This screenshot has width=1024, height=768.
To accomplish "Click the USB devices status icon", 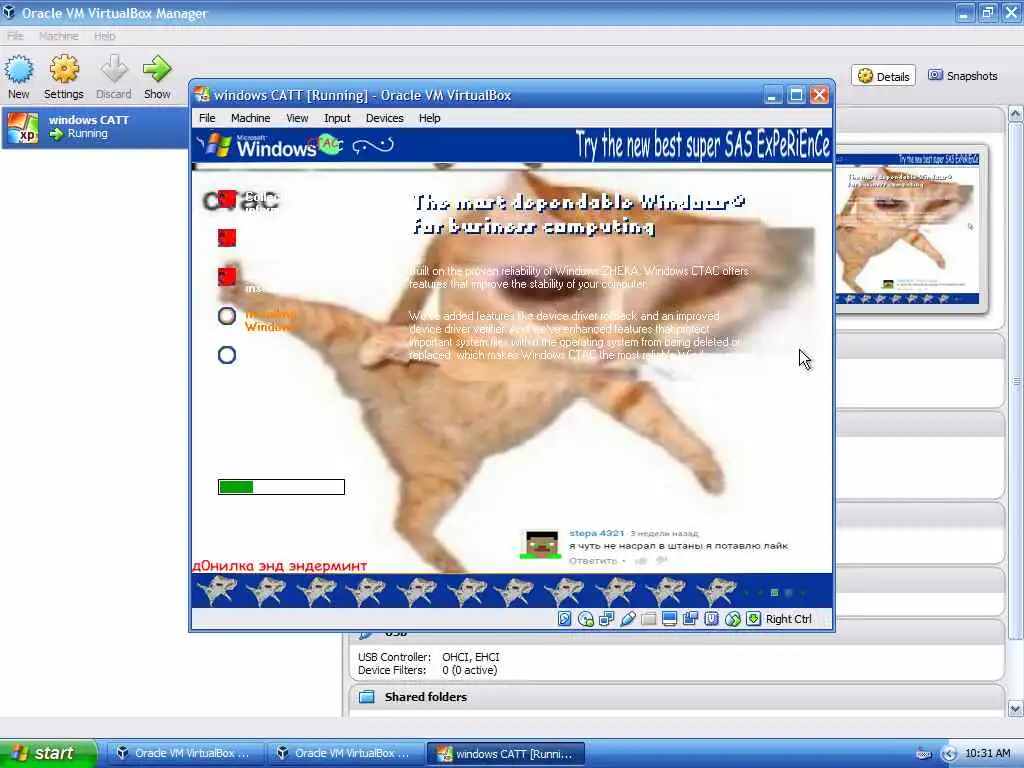I will 628,619.
